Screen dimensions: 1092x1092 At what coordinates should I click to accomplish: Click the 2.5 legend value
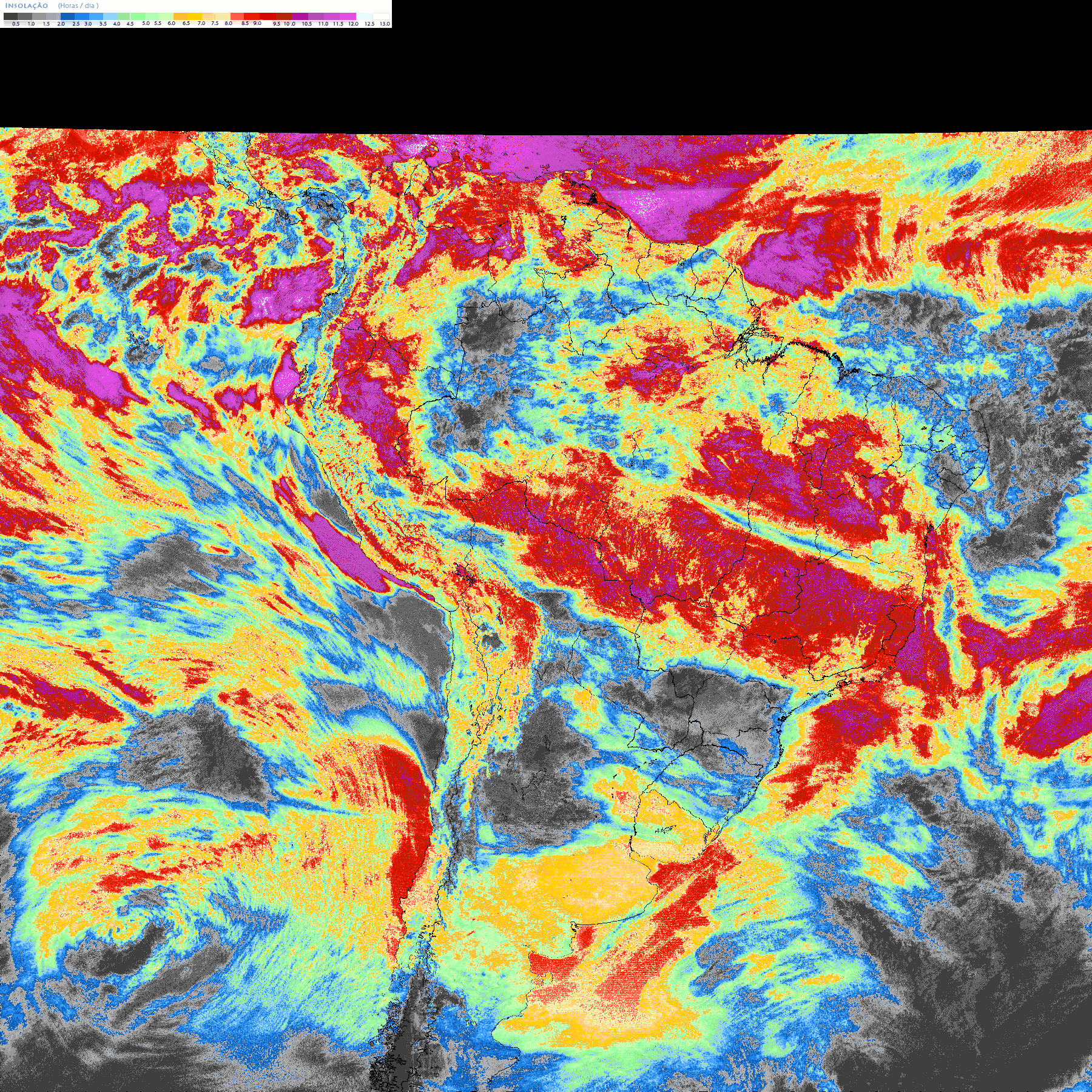pyautogui.click(x=76, y=24)
